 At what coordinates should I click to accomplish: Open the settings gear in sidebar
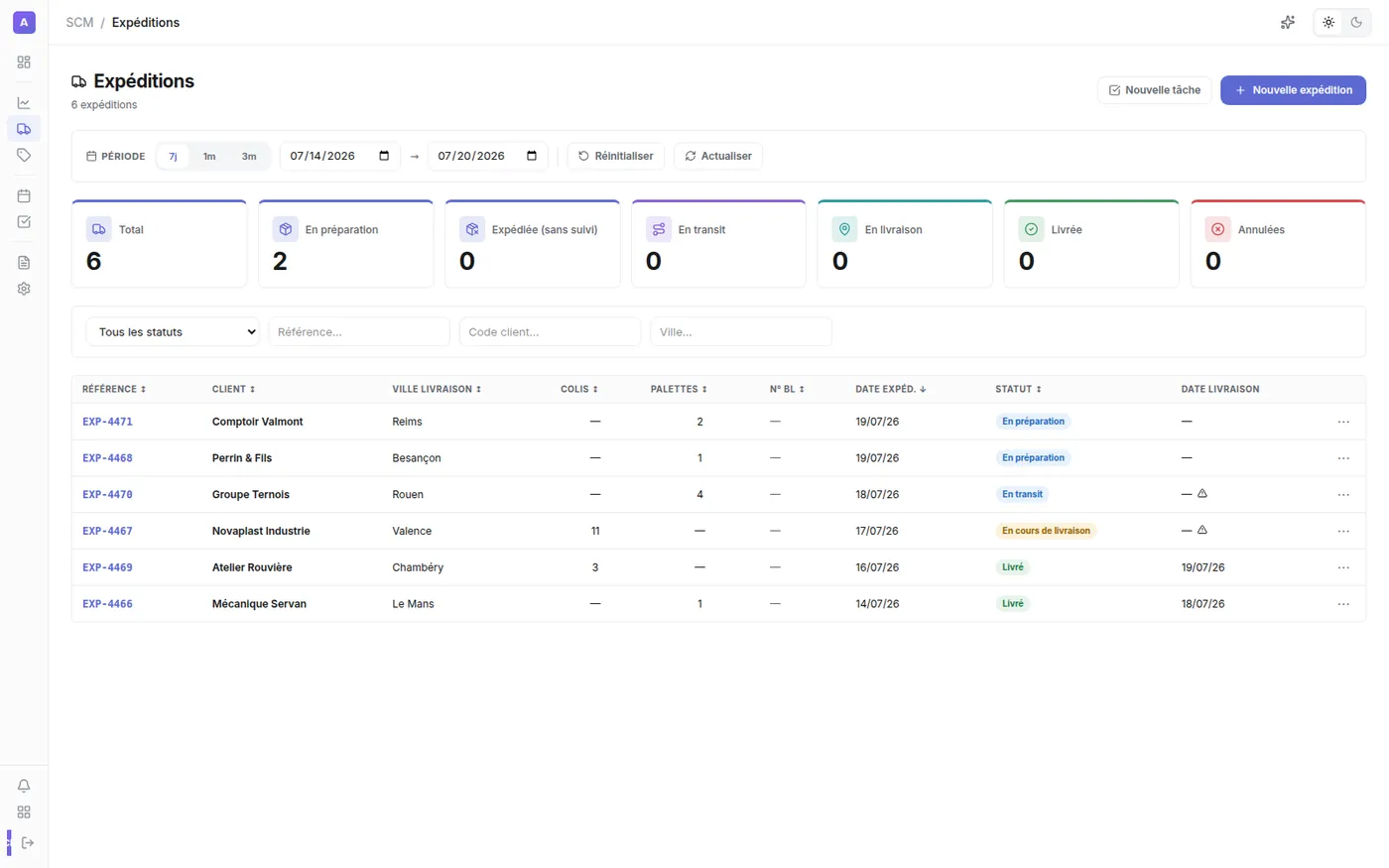pos(24,289)
